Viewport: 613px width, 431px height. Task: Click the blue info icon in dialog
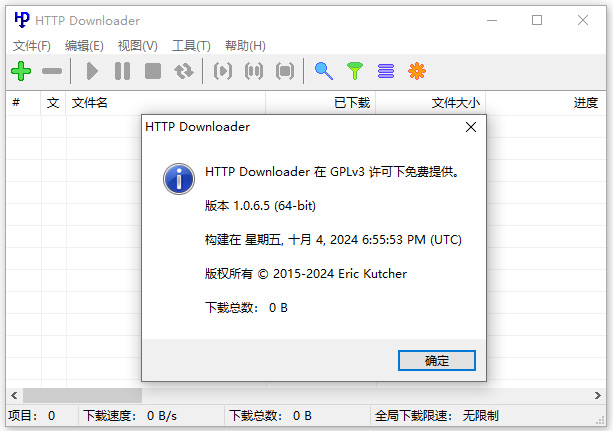pyautogui.click(x=179, y=179)
